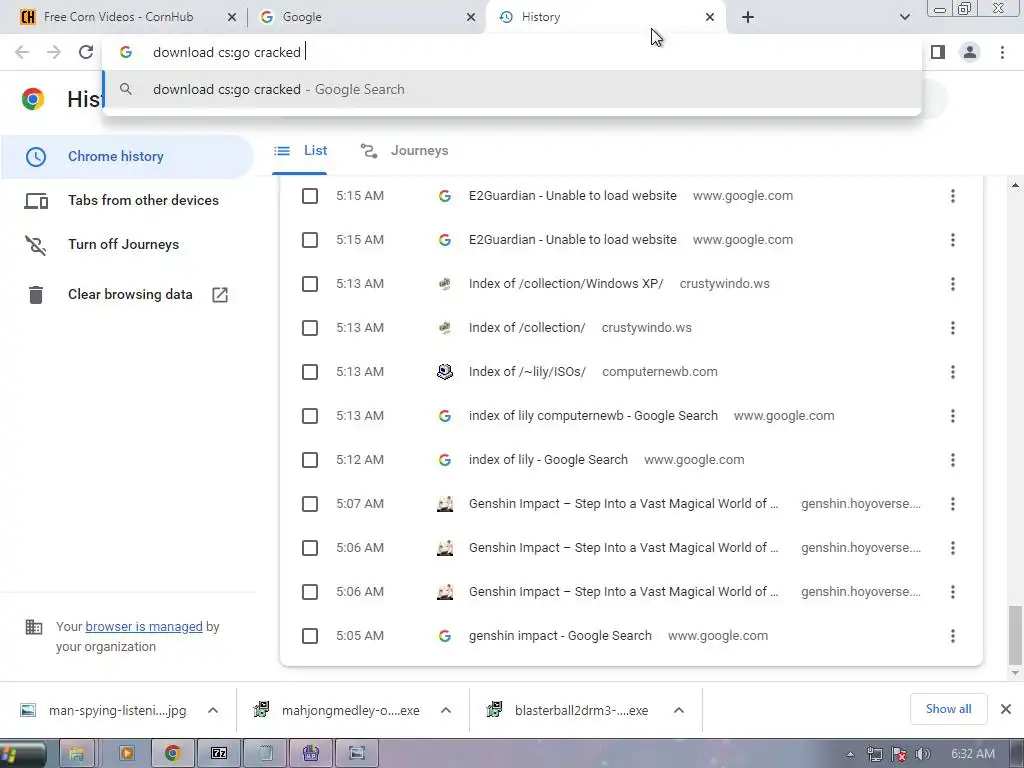This screenshot has height=768, width=1024.
Task: Open actions menu for 'genshin impact - Google Search'
Action: pos(953,636)
